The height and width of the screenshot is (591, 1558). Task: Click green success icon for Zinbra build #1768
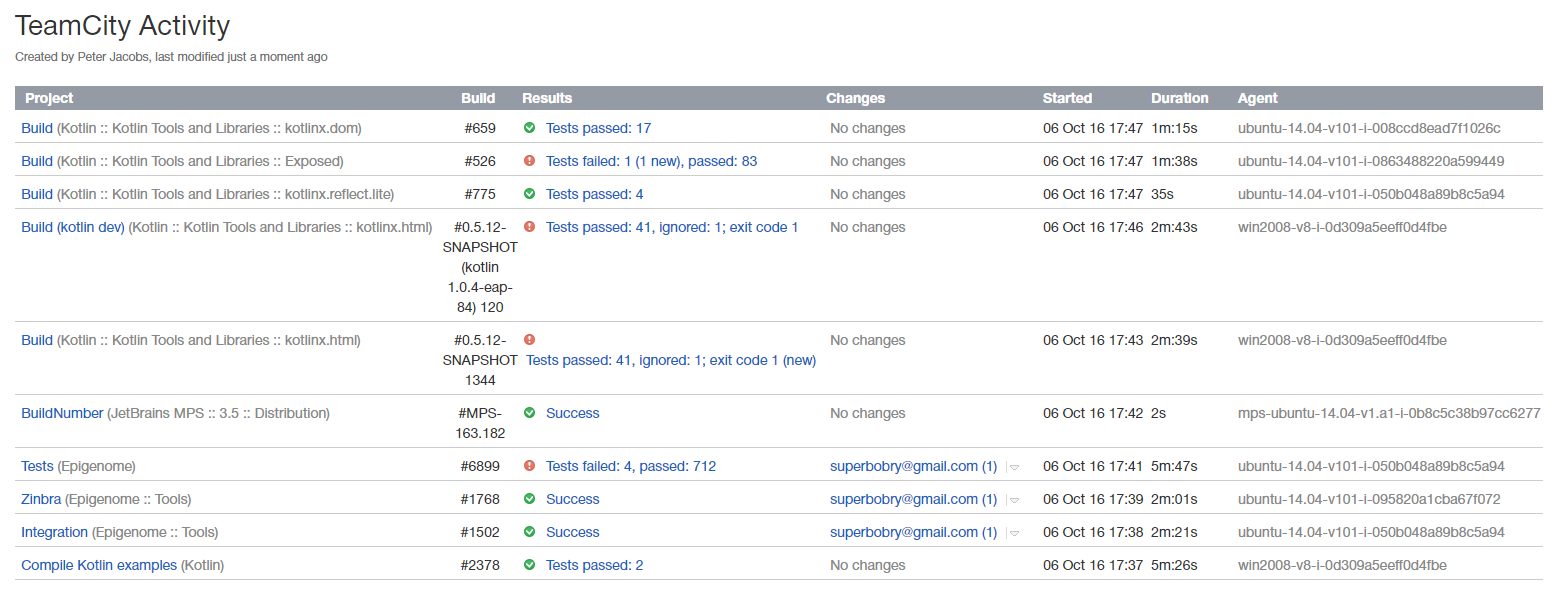pyautogui.click(x=529, y=499)
